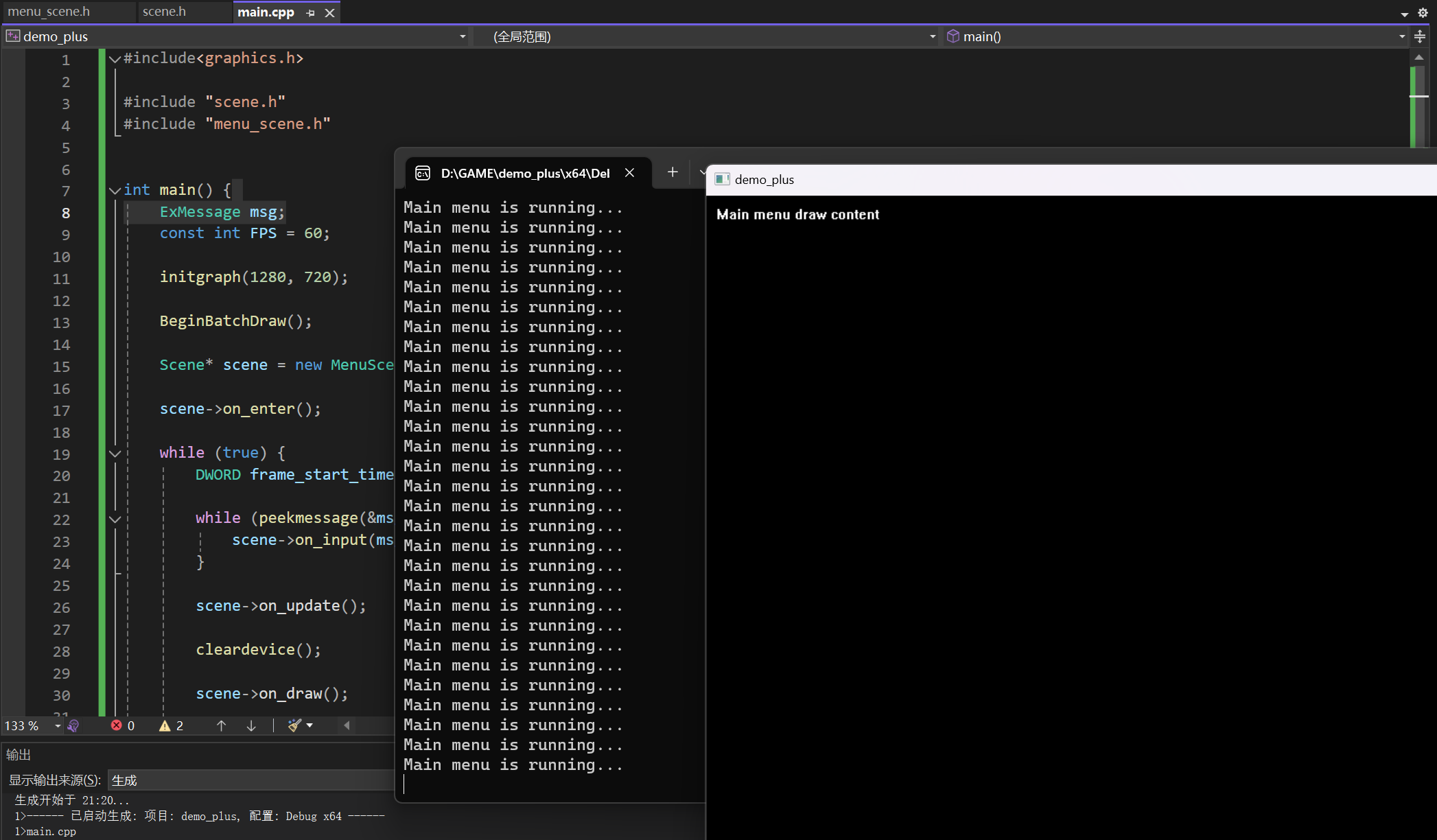Click line number 8 in the gutter

66,213
